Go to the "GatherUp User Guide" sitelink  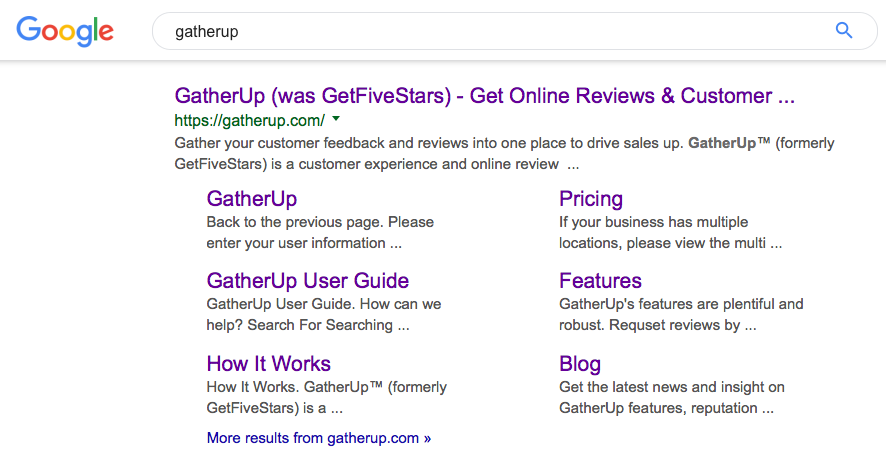point(307,280)
